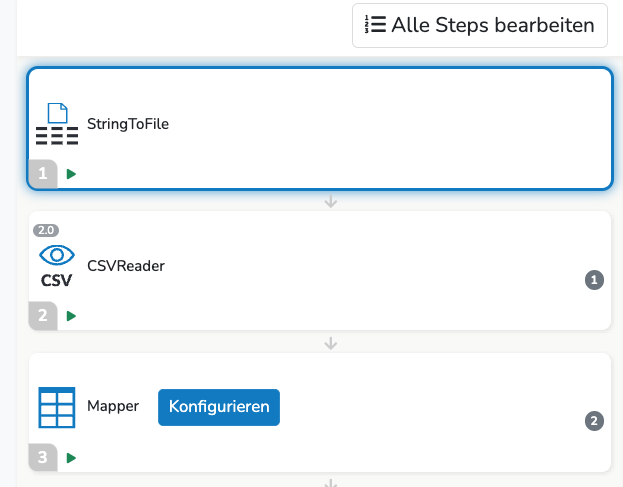Select the step number 2 badge

pos(43,316)
